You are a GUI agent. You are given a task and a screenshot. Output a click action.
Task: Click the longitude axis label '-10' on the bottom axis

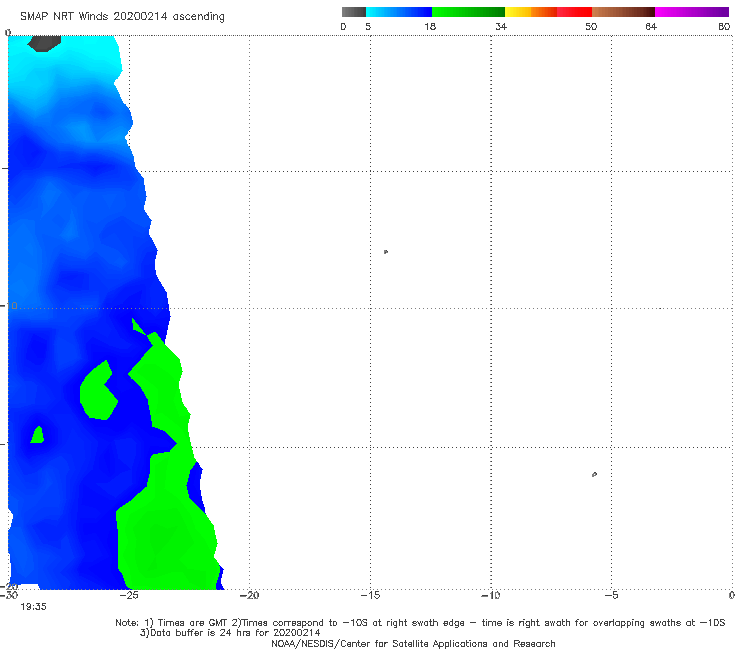point(491,595)
